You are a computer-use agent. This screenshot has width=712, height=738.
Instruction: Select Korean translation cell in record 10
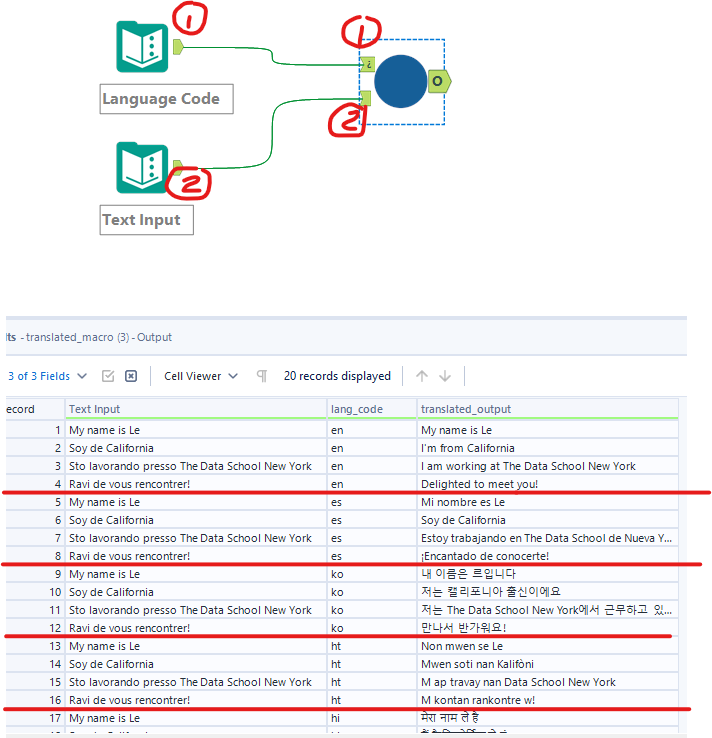coord(548,592)
